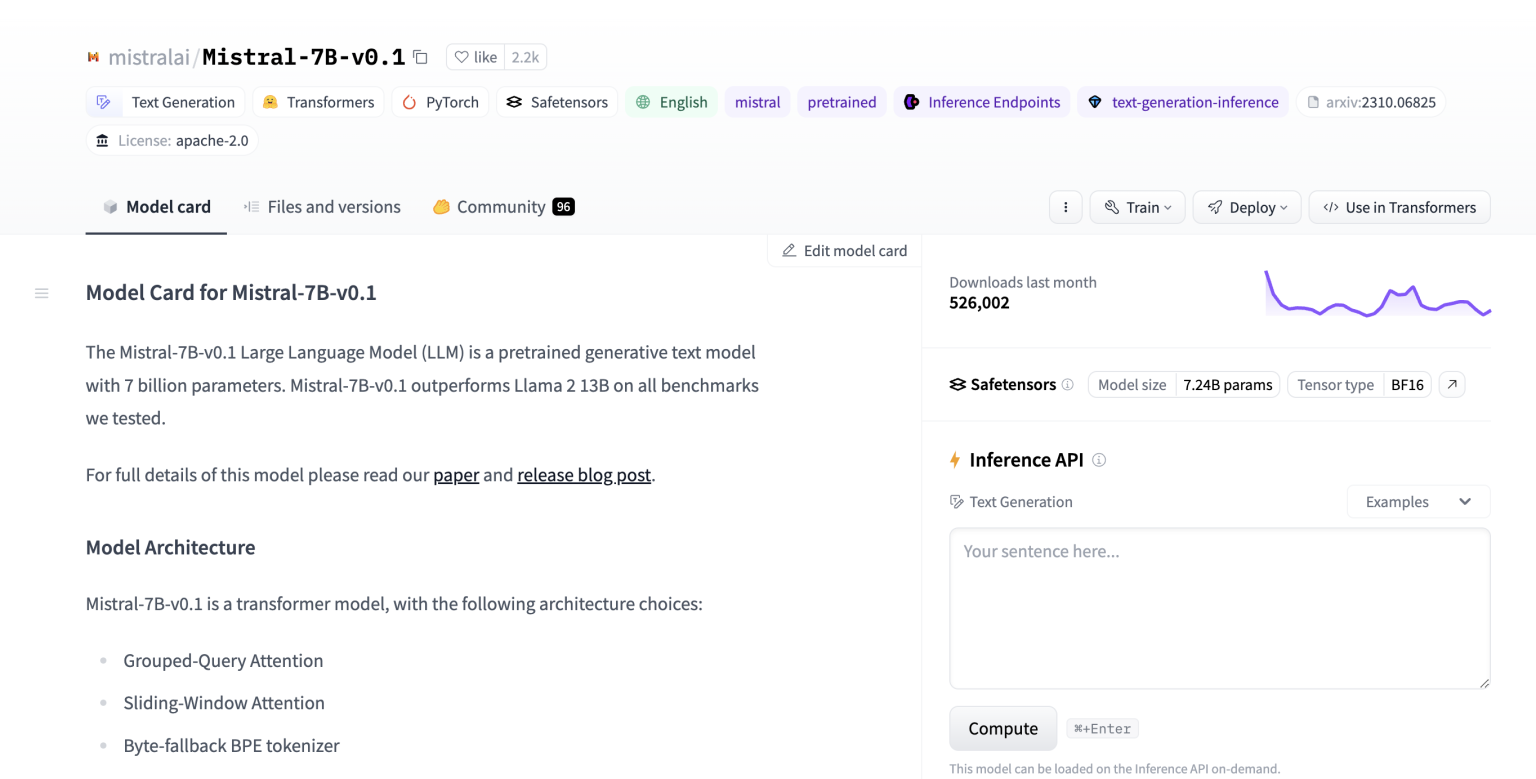Switch to the Files and versions tab
The height and width of the screenshot is (779, 1536).
321,207
